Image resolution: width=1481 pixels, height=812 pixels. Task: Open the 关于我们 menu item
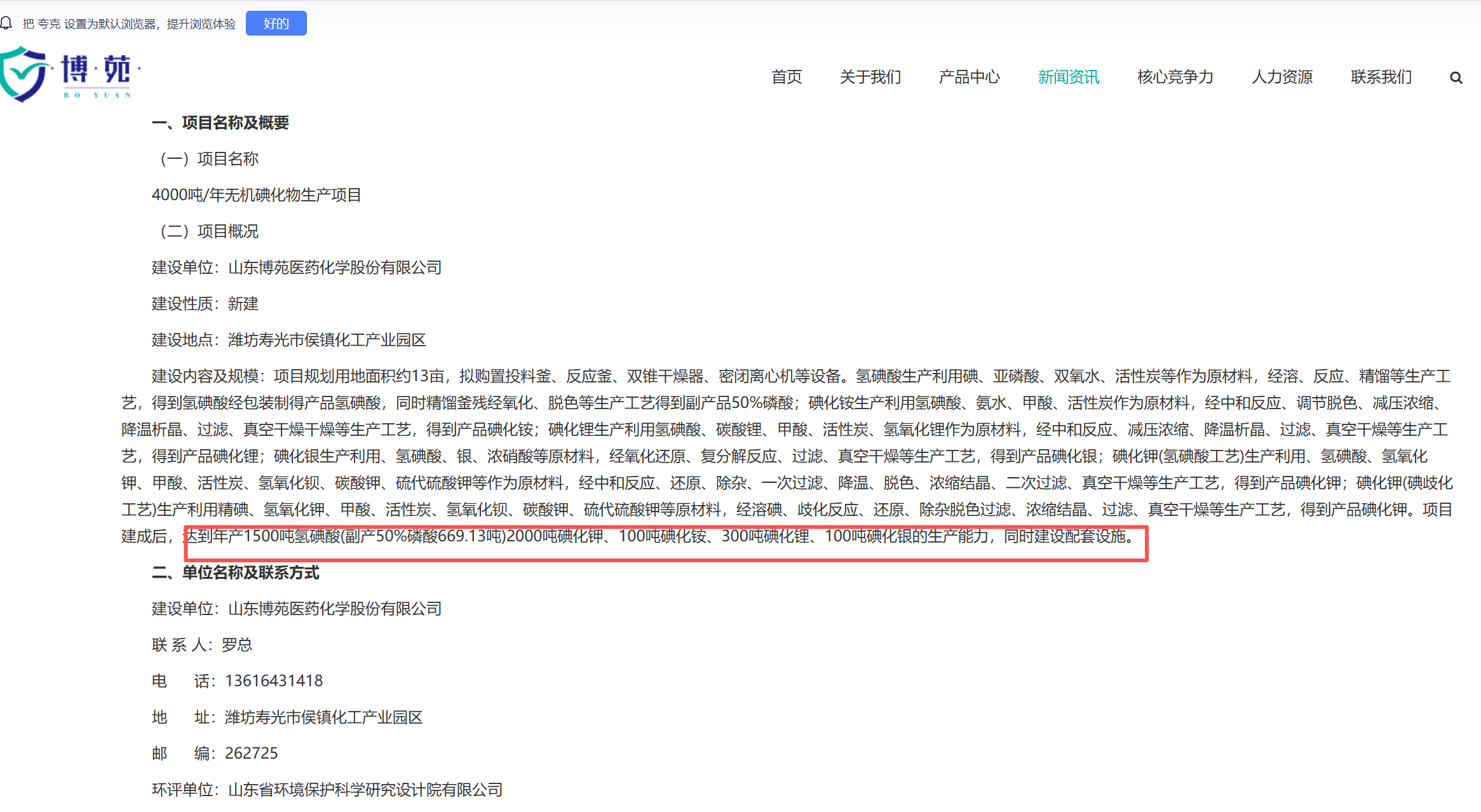(x=870, y=77)
